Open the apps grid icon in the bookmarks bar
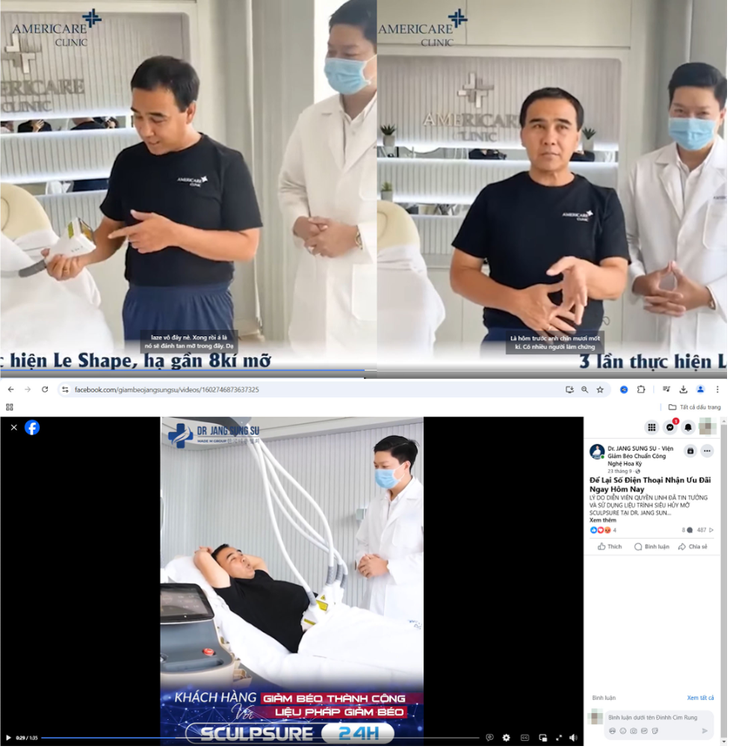730x749 pixels. coord(10,408)
